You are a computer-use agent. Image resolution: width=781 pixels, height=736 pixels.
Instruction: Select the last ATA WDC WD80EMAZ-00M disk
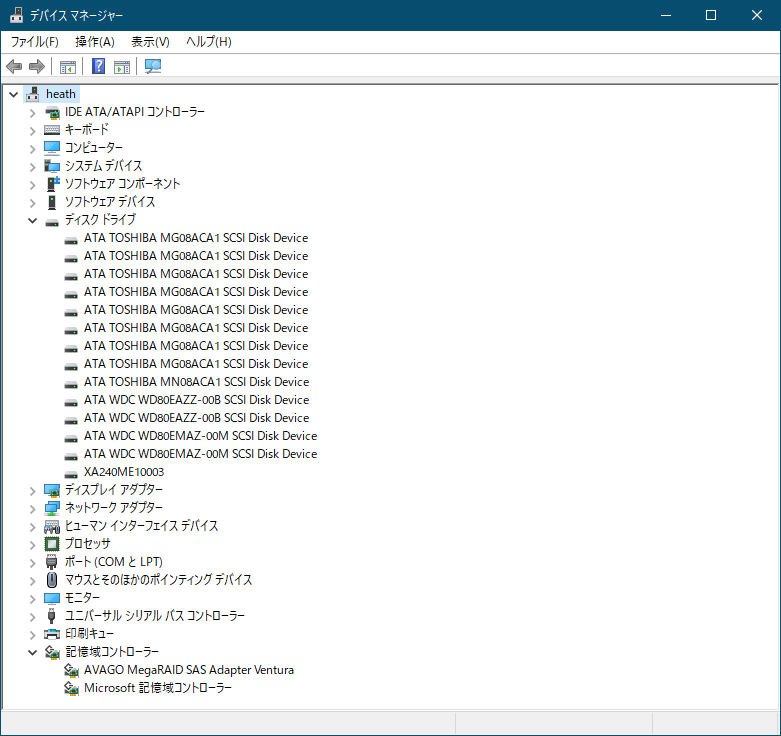click(201, 454)
